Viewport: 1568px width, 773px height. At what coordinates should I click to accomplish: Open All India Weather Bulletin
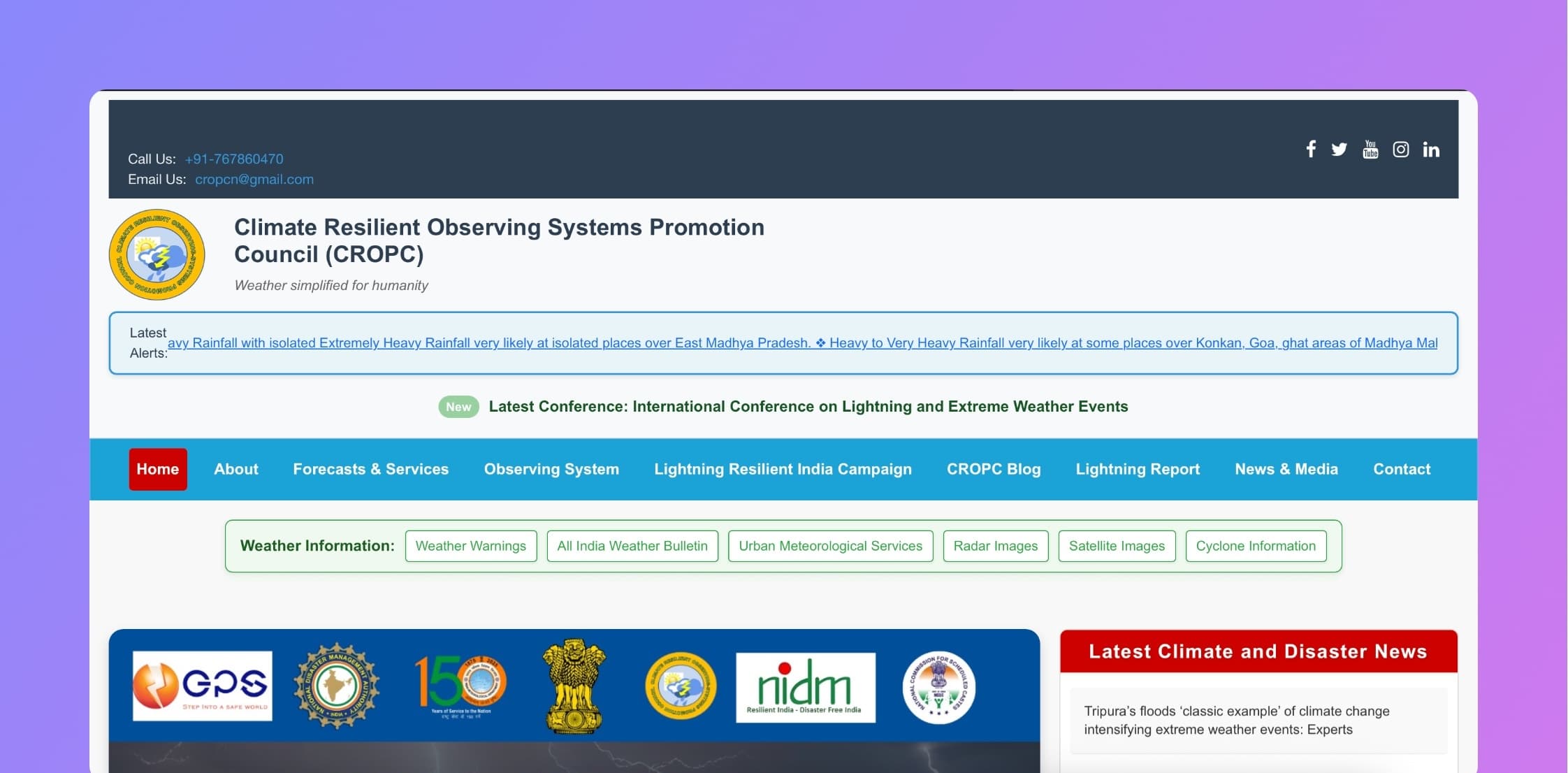coord(632,546)
